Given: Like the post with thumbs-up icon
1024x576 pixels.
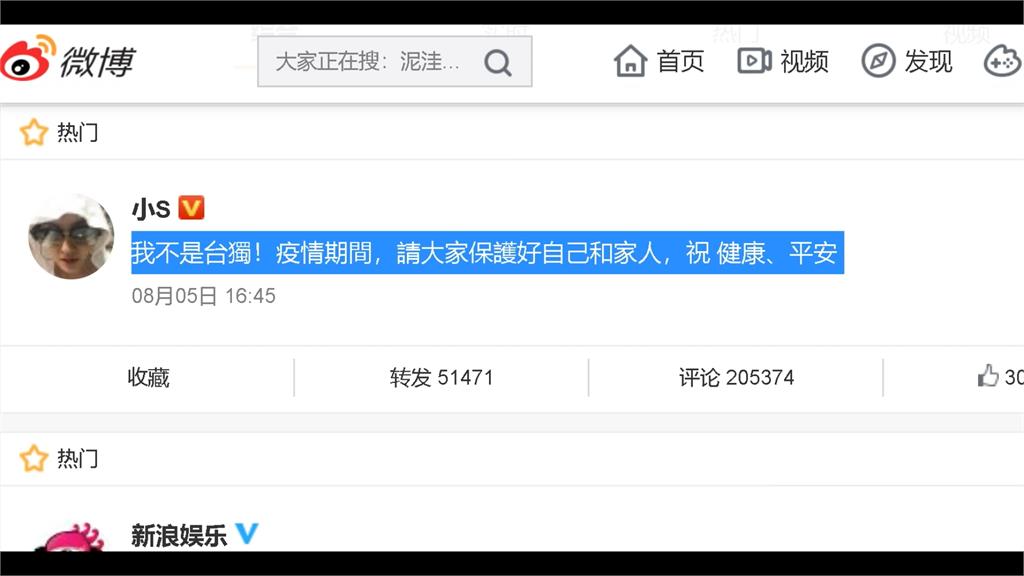Looking at the screenshot, I should pyautogui.click(x=988, y=376).
